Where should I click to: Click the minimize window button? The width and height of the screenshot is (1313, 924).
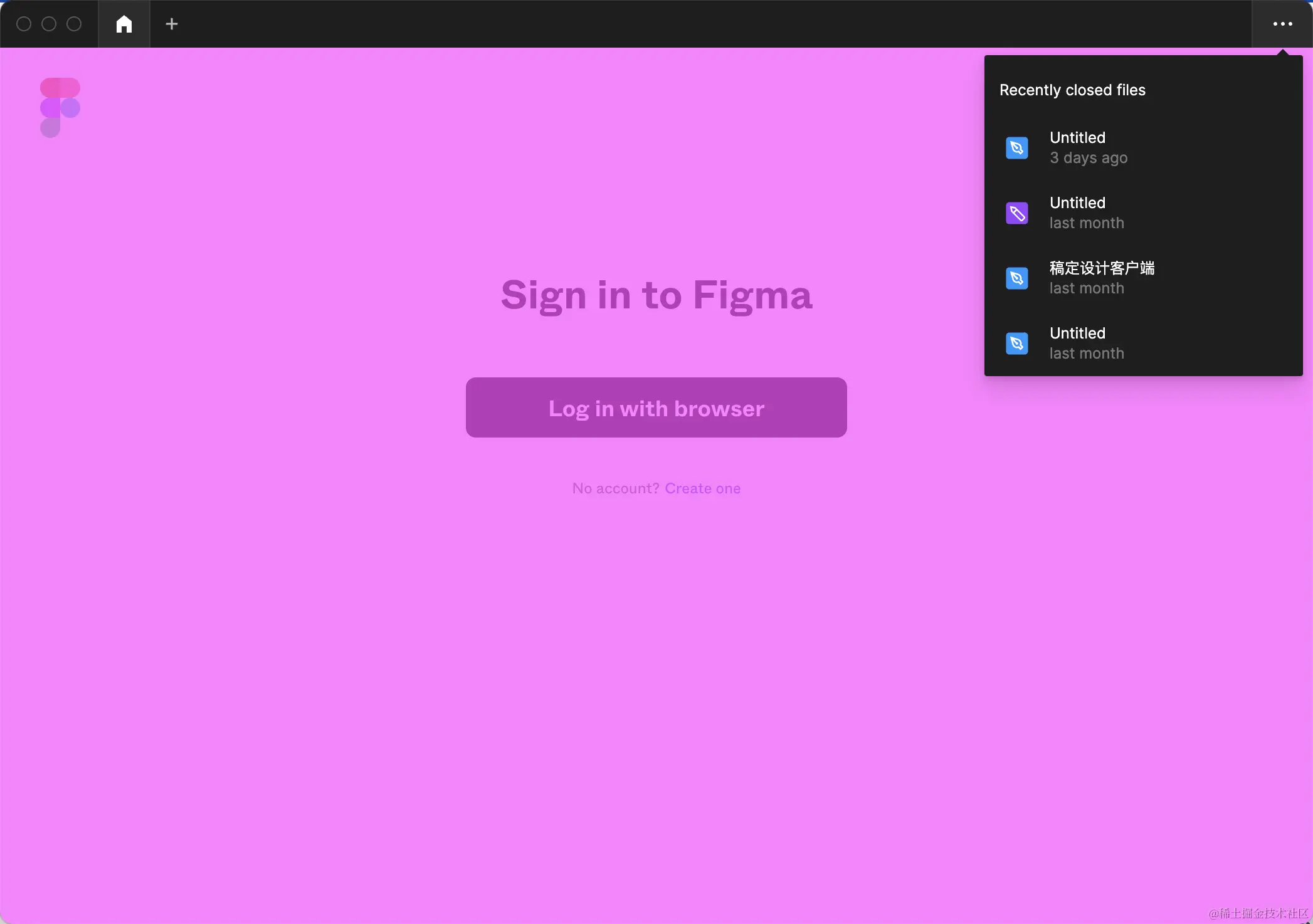point(49,24)
